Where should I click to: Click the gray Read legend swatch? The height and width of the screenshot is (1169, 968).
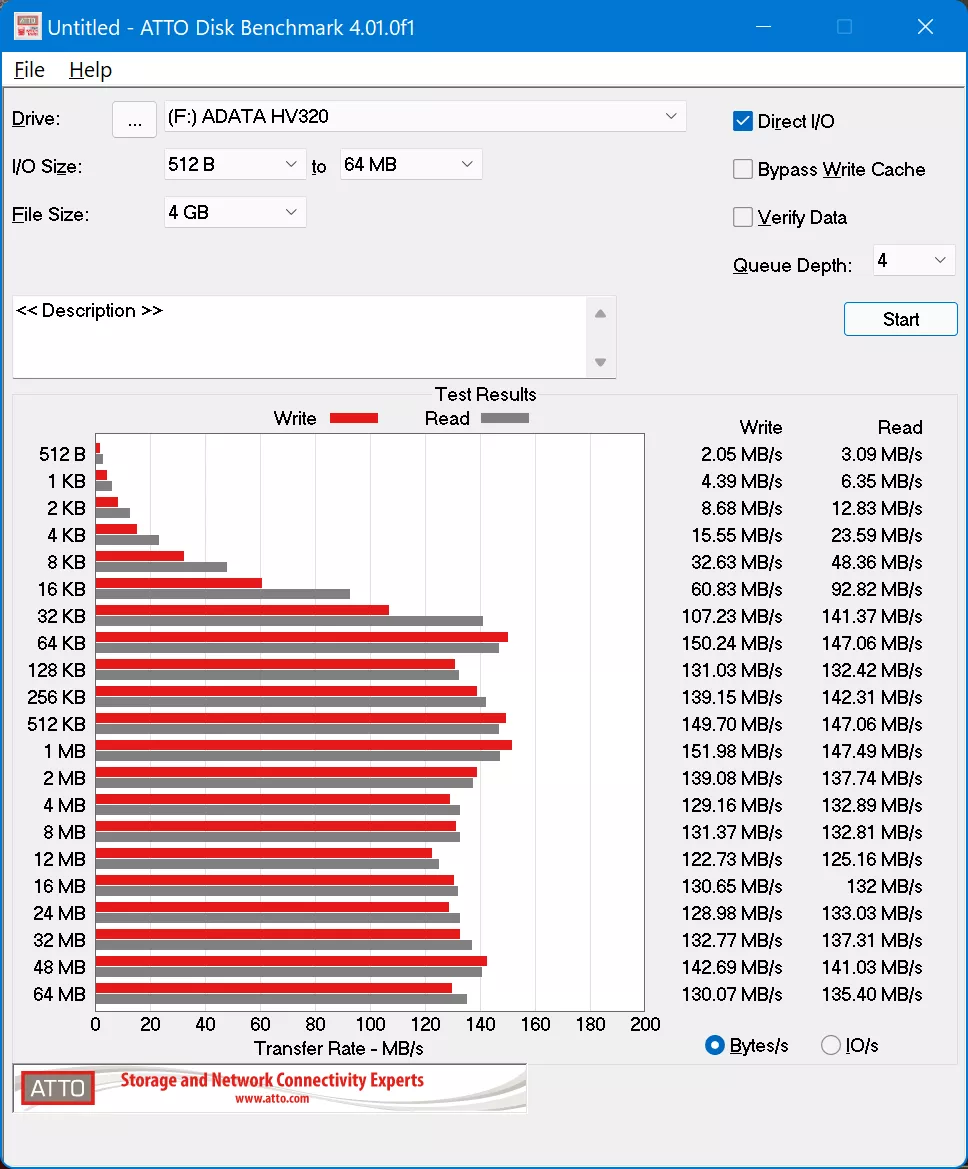[x=505, y=418]
